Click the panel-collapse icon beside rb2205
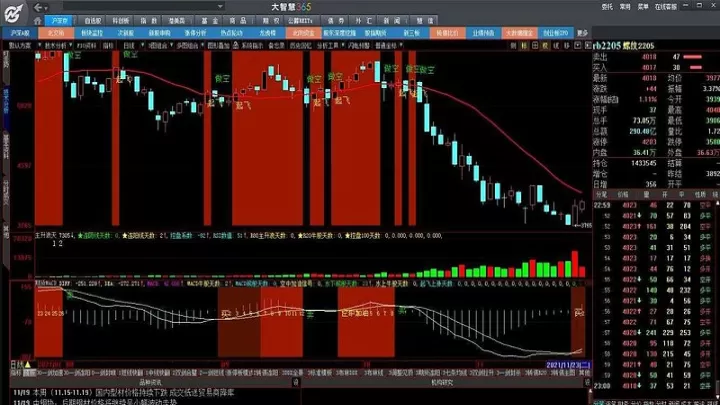The width and height of the screenshot is (720, 405). (588, 45)
